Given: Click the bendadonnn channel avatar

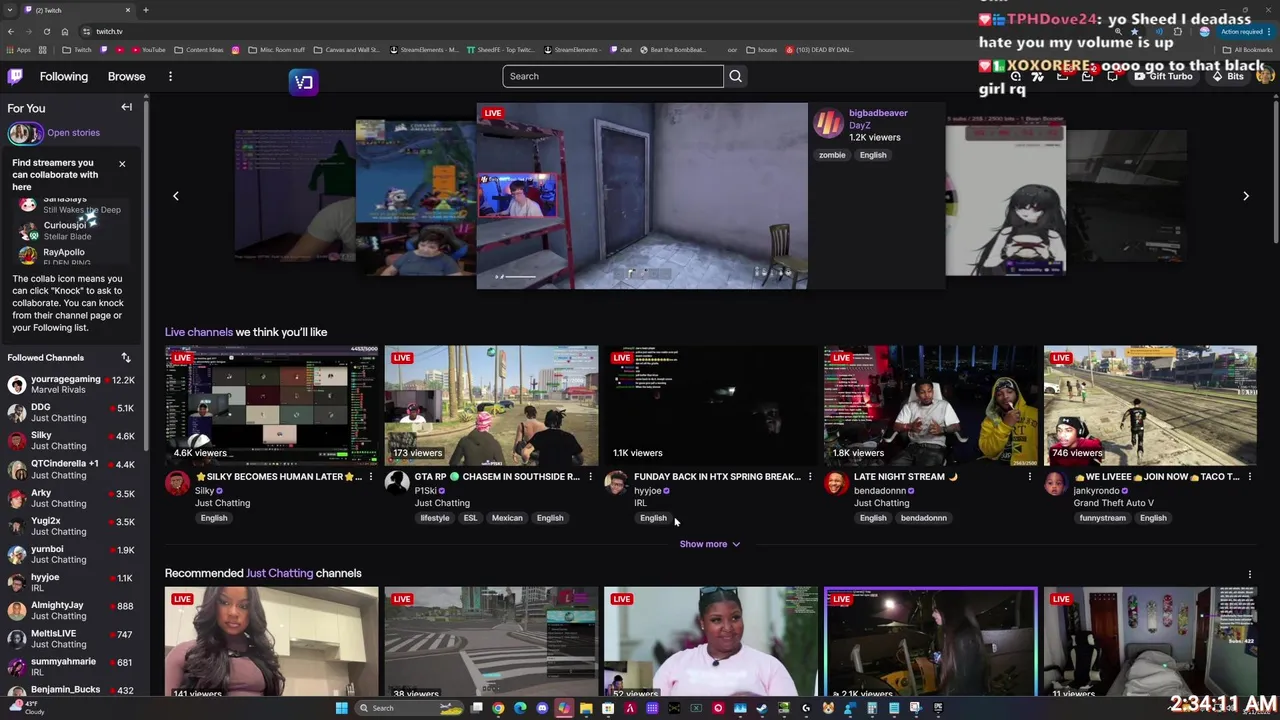Looking at the screenshot, I should point(836,484).
